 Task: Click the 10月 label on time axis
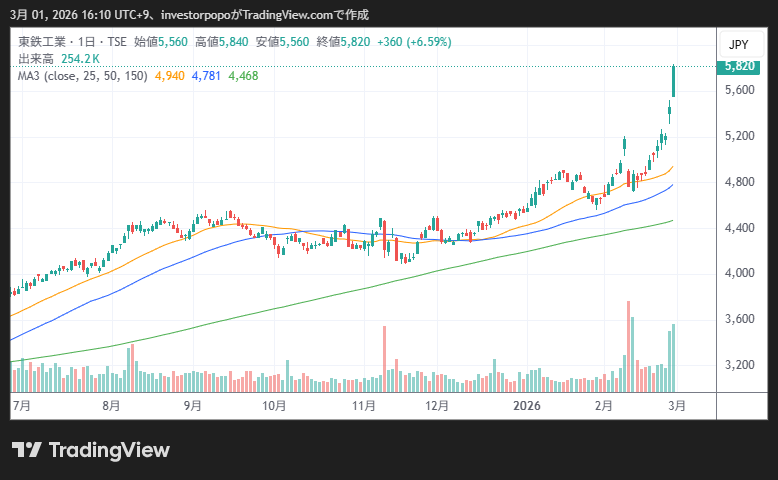[x=275, y=406]
